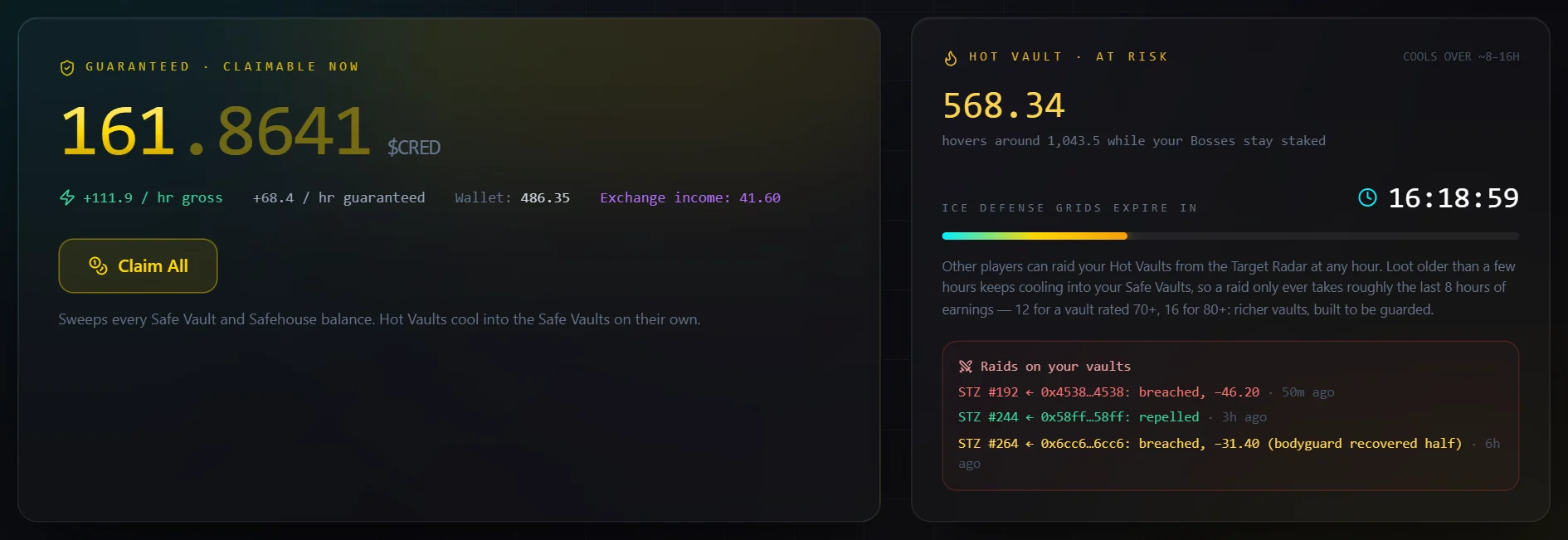Click the 'Raids on your vaults' heading
This screenshot has height=540, width=1568.
(1055, 367)
